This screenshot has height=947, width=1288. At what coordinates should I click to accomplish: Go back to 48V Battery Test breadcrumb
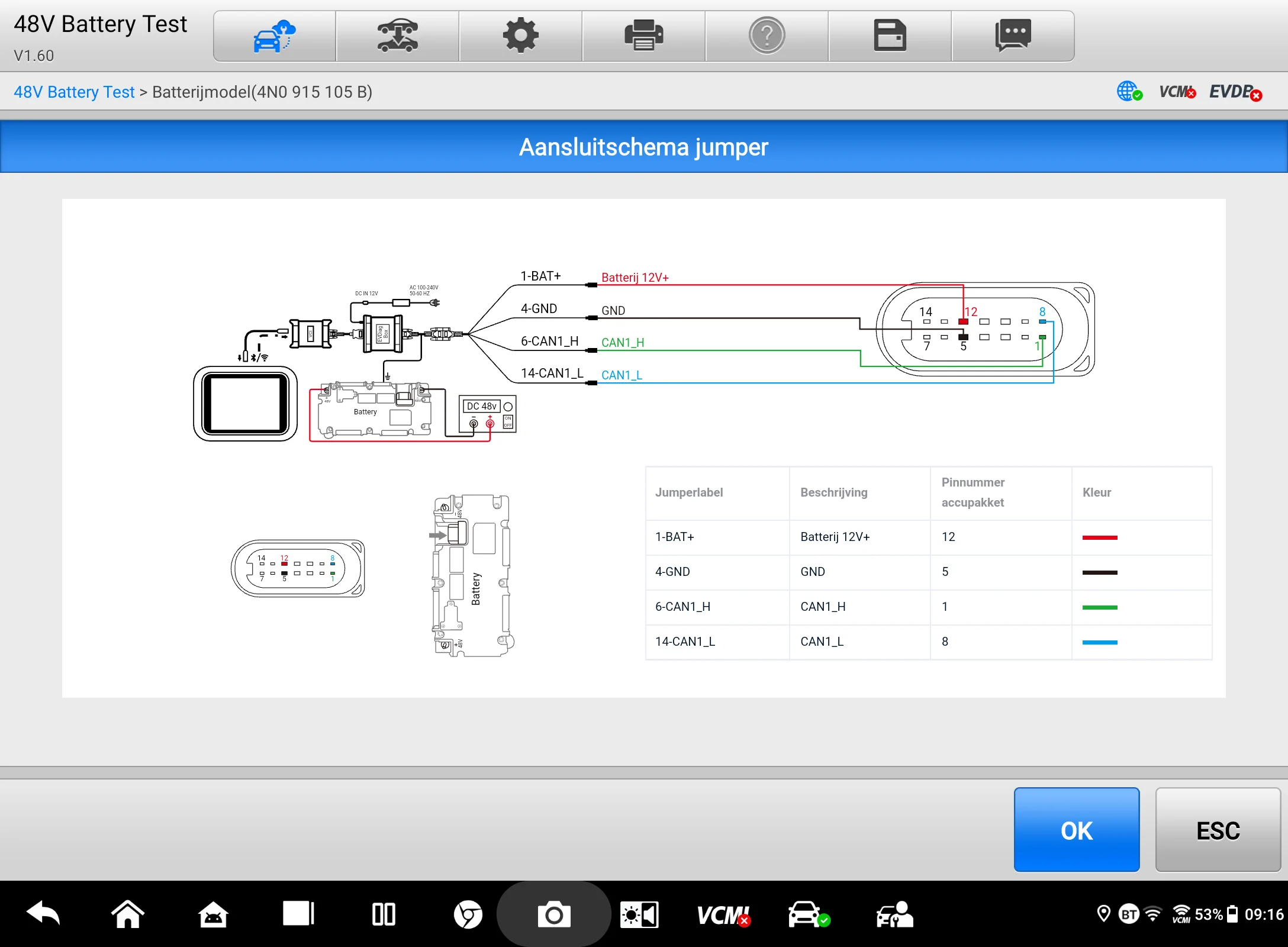(x=74, y=92)
